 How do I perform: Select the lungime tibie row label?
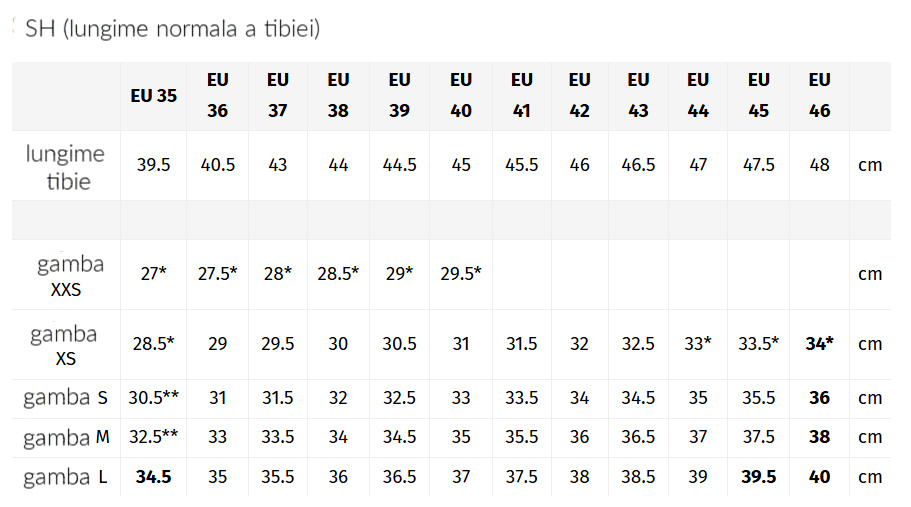click(x=66, y=167)
